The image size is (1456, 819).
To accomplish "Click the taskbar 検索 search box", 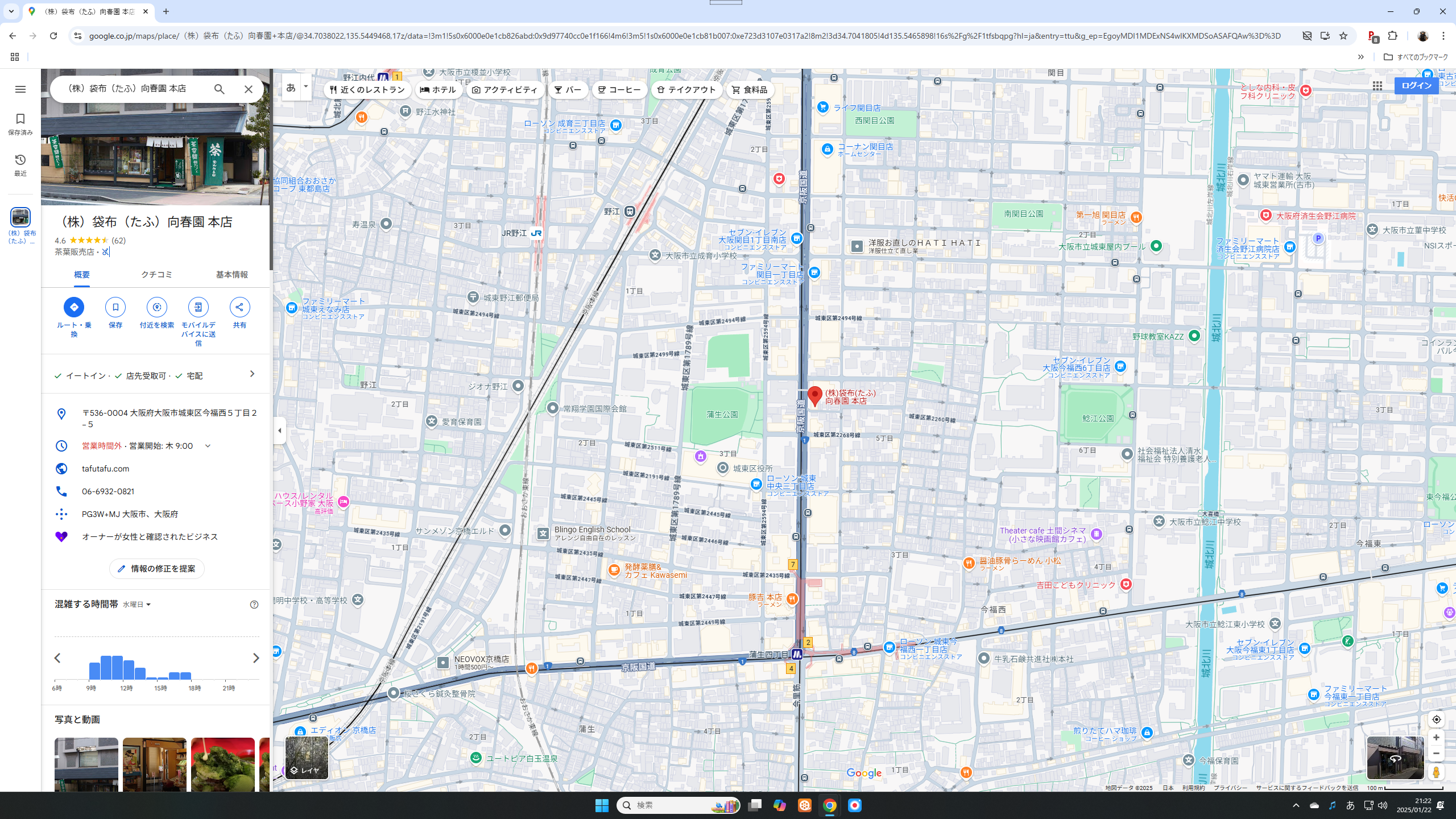I will [x=678, y=805].
